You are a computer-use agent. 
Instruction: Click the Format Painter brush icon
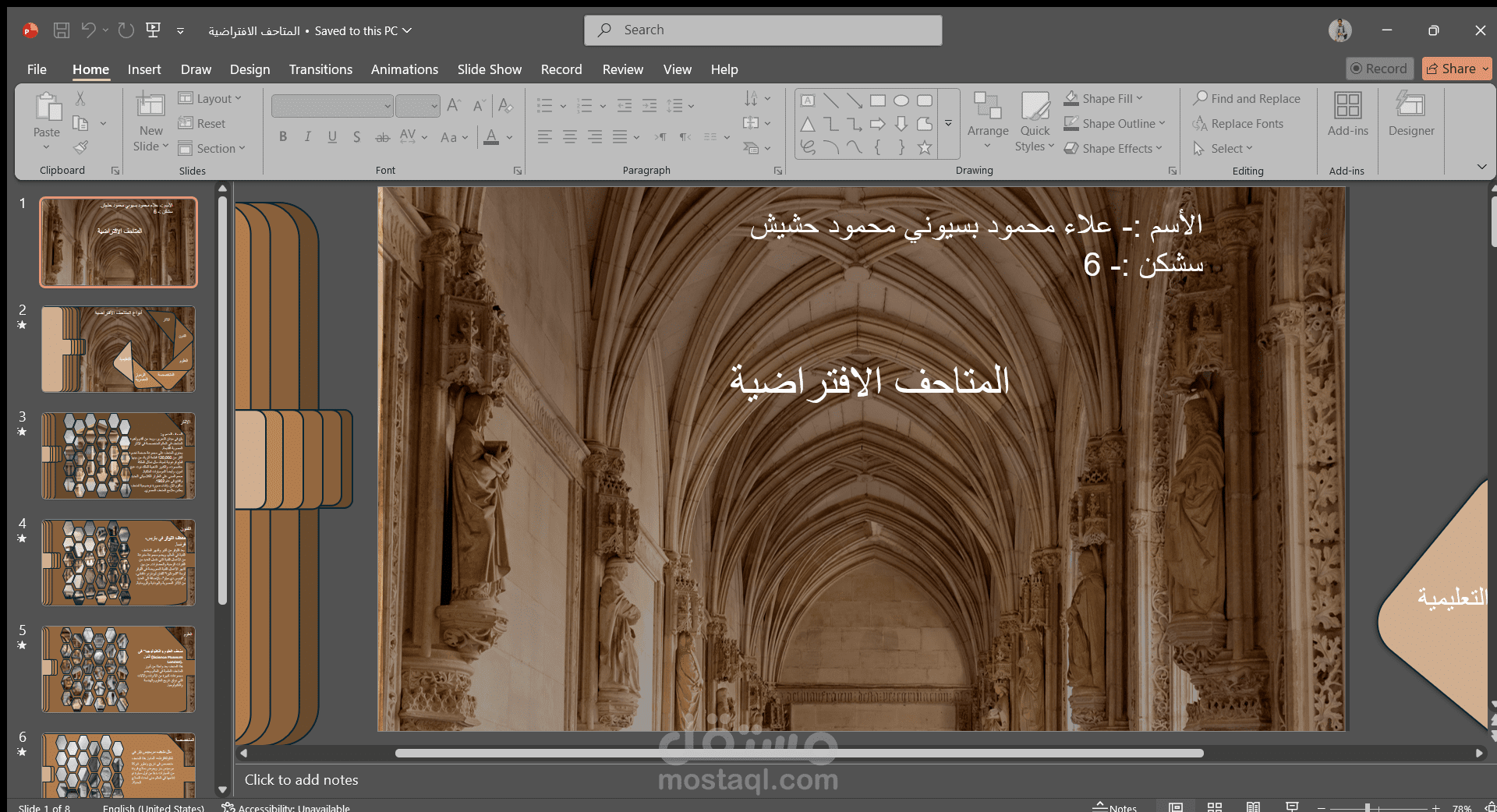[80, 147]
